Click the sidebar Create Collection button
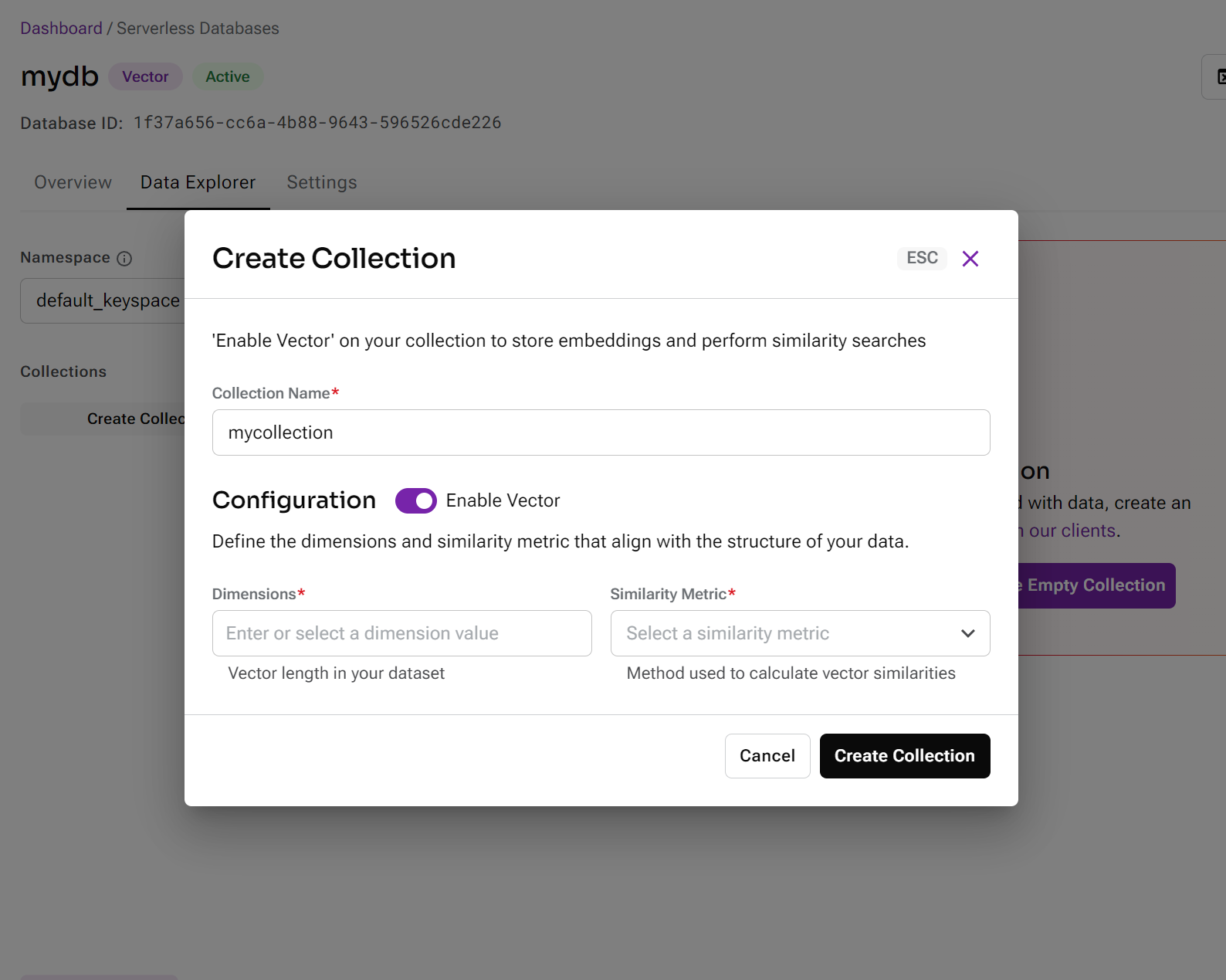 tap(135, 419)
